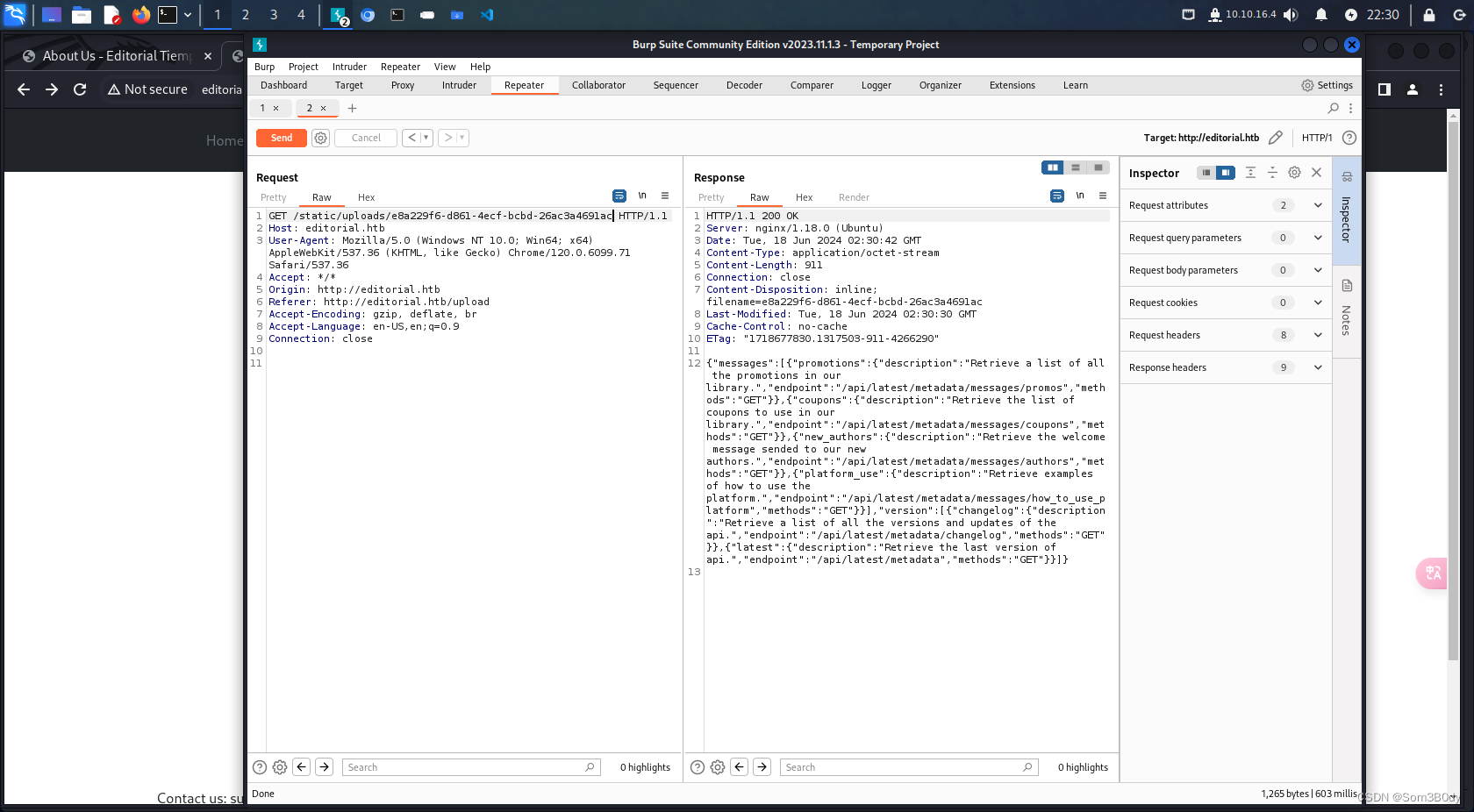
Task: Click the orange Send button
Action: click(x=281, y=138)
